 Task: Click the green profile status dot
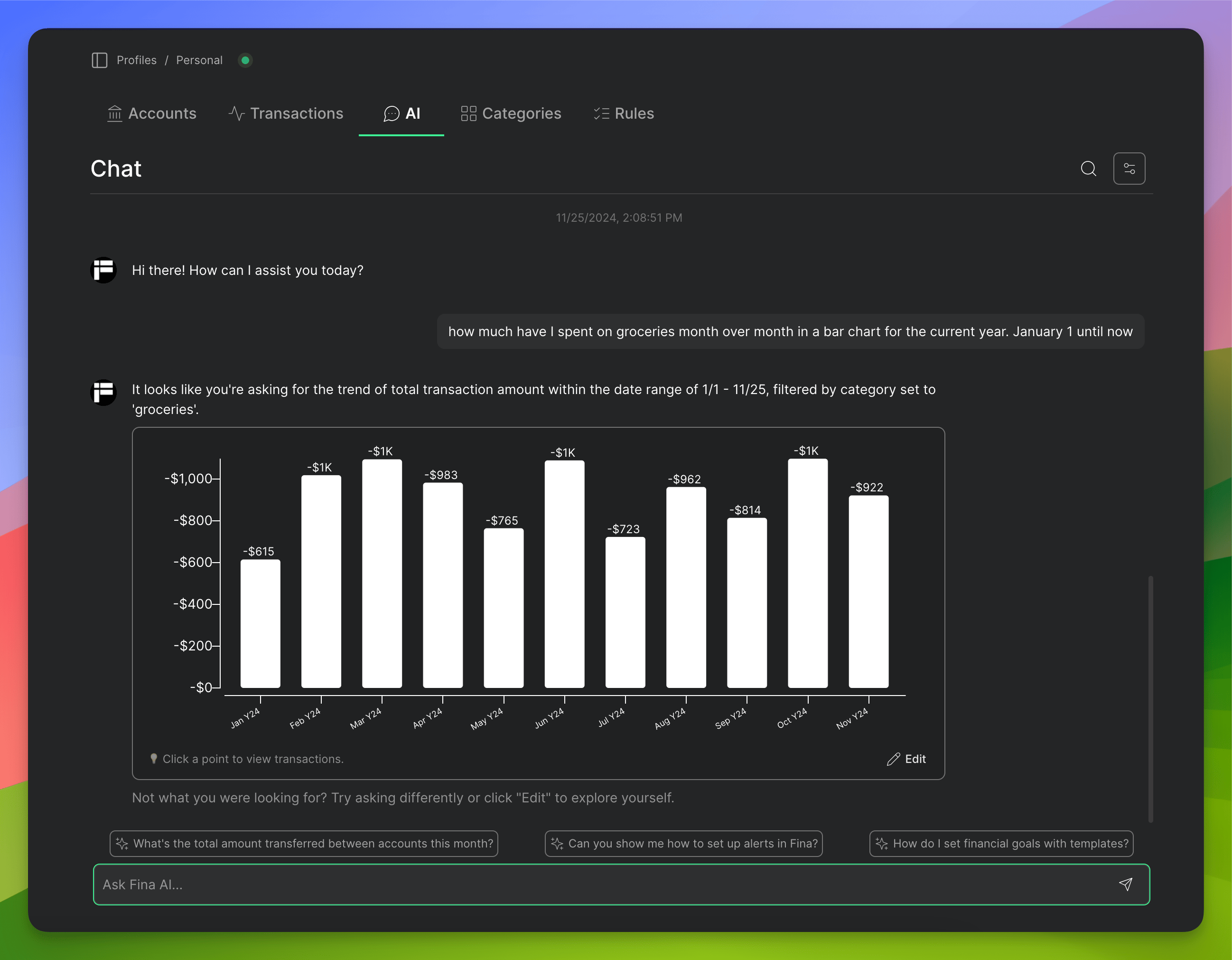coord(245,60)
